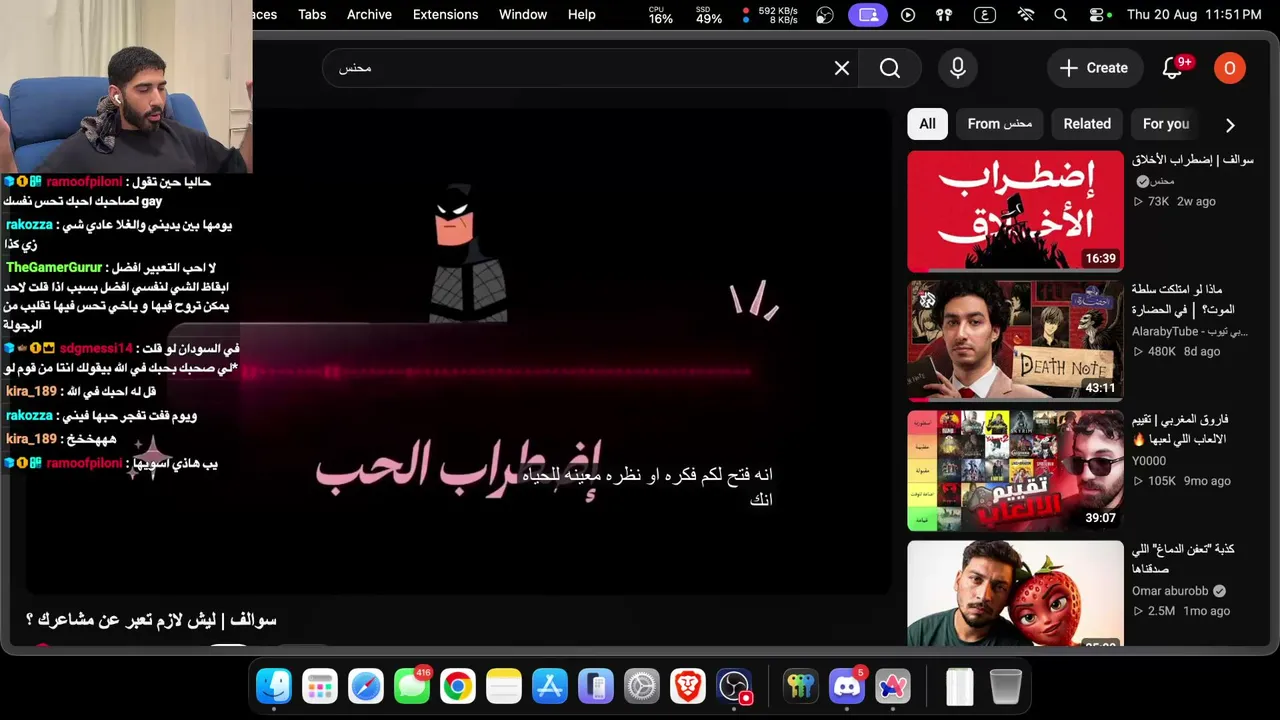Open video title about 'تعفن الدماغ'
1280x720 pixels.
pos(1183,559)
